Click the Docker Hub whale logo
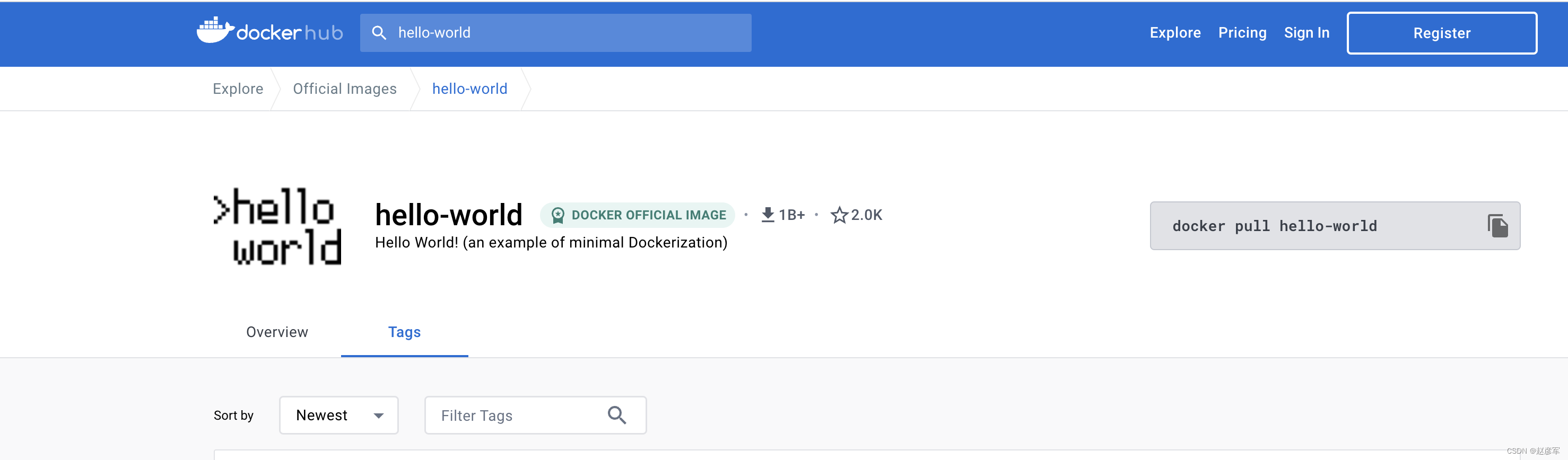 pos(269,30)
